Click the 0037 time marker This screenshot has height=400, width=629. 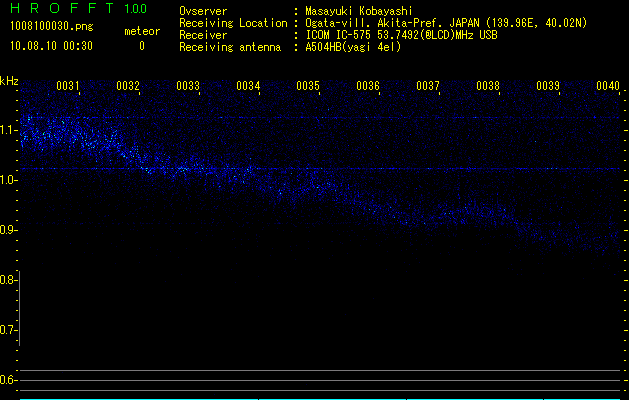(x=428, y=86)
